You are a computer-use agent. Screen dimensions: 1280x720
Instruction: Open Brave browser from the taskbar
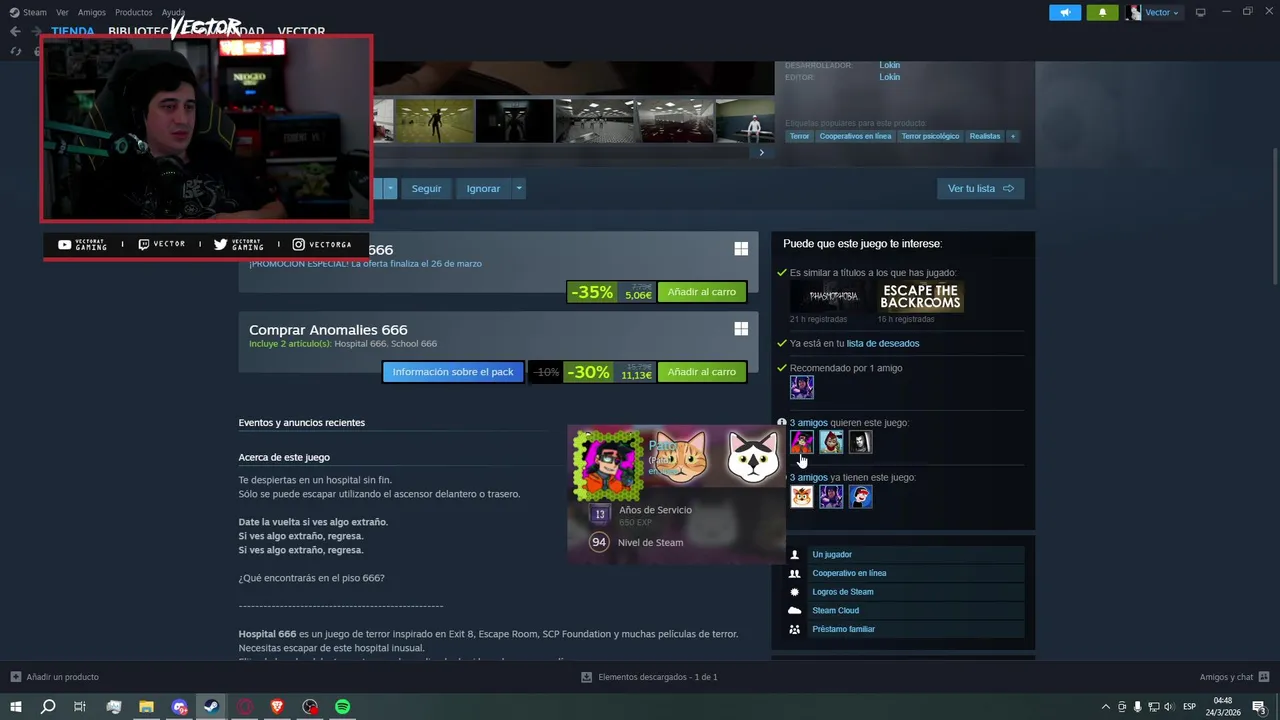(277, 706)
